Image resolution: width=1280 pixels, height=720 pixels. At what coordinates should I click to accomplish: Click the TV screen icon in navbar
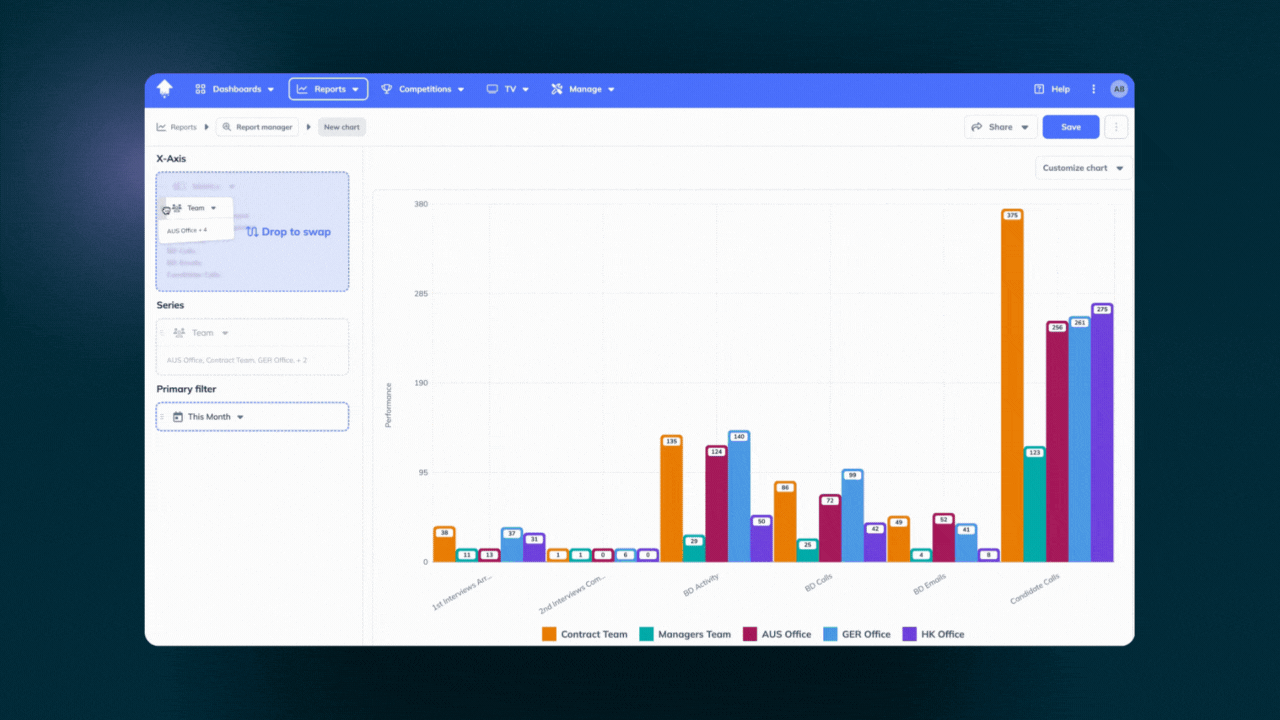coord(491,88)
